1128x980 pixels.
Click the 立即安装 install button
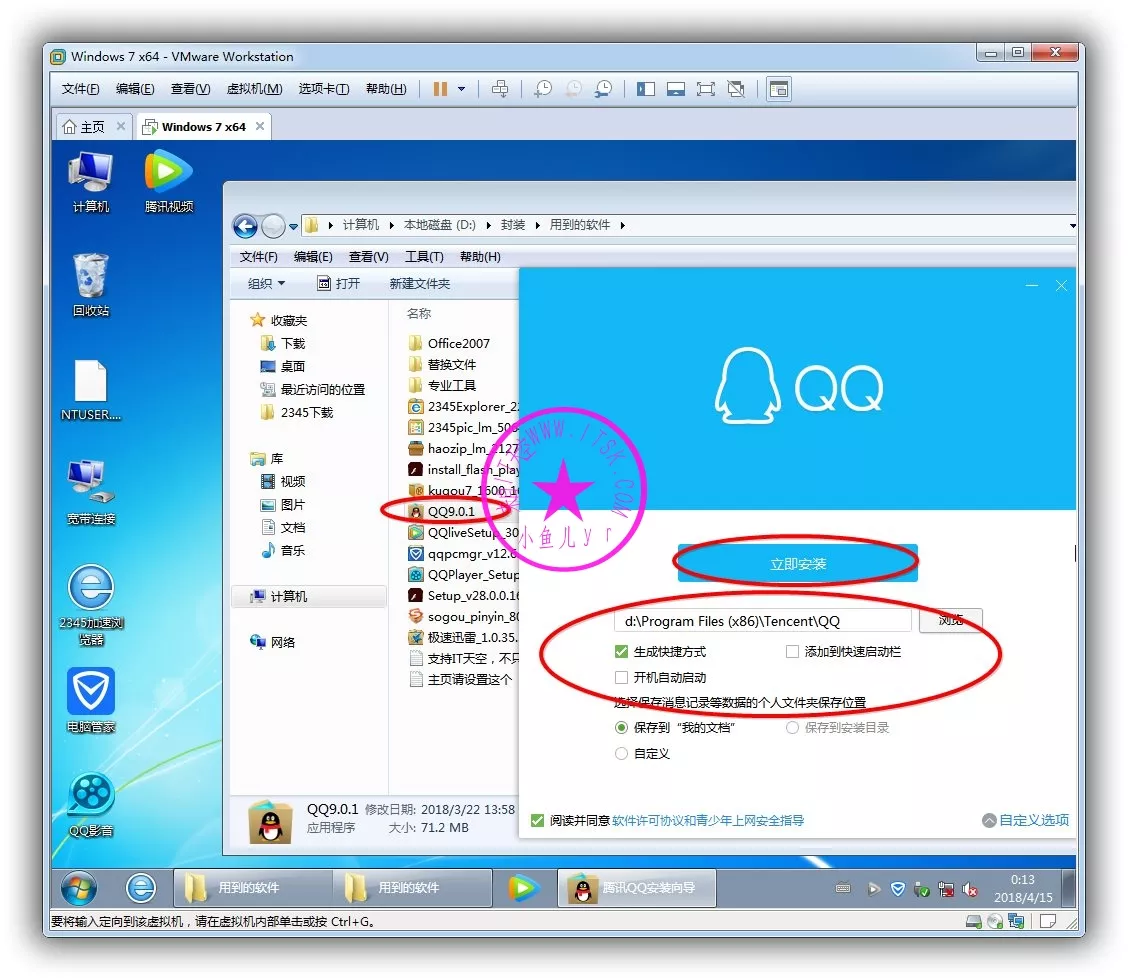tap(797, 564)
